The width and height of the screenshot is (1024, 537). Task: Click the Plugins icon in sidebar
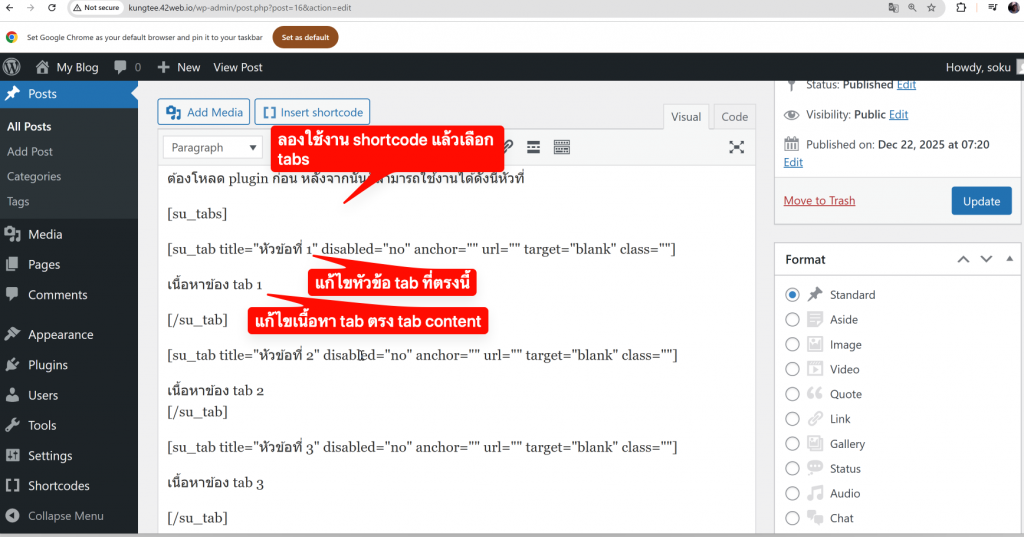click(13, 365)
